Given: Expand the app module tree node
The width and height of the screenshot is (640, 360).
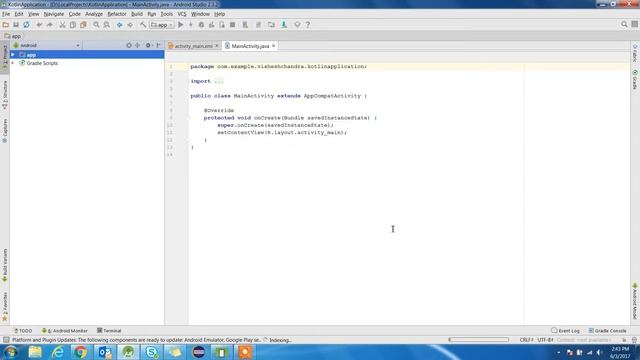Looking at the screenshot, I should point(13,55).
